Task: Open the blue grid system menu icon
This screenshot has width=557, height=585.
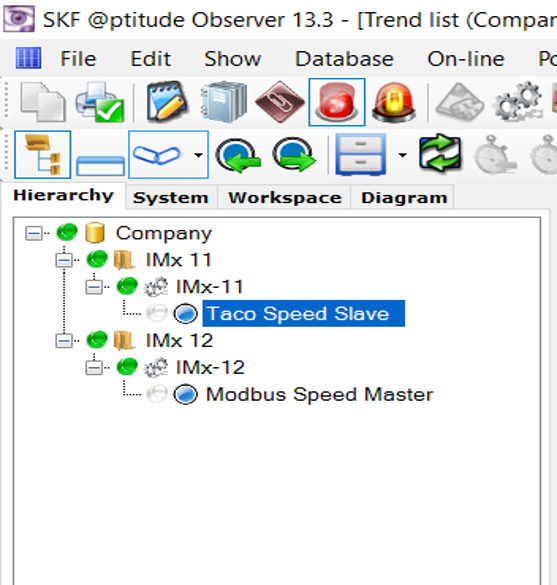Action: [x=28, y=58]
